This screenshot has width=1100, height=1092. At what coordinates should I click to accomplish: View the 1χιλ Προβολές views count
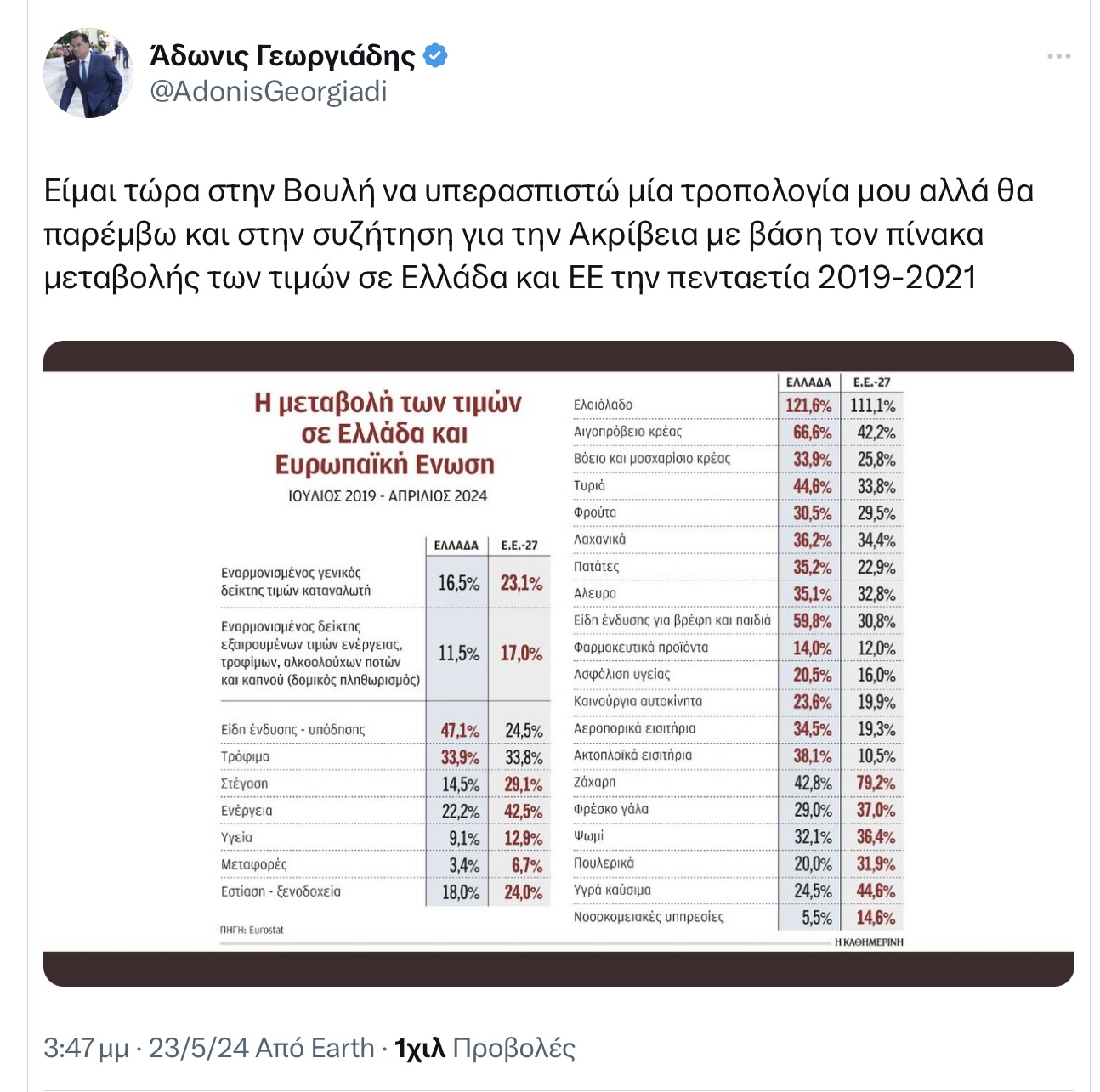(485, 1049)
